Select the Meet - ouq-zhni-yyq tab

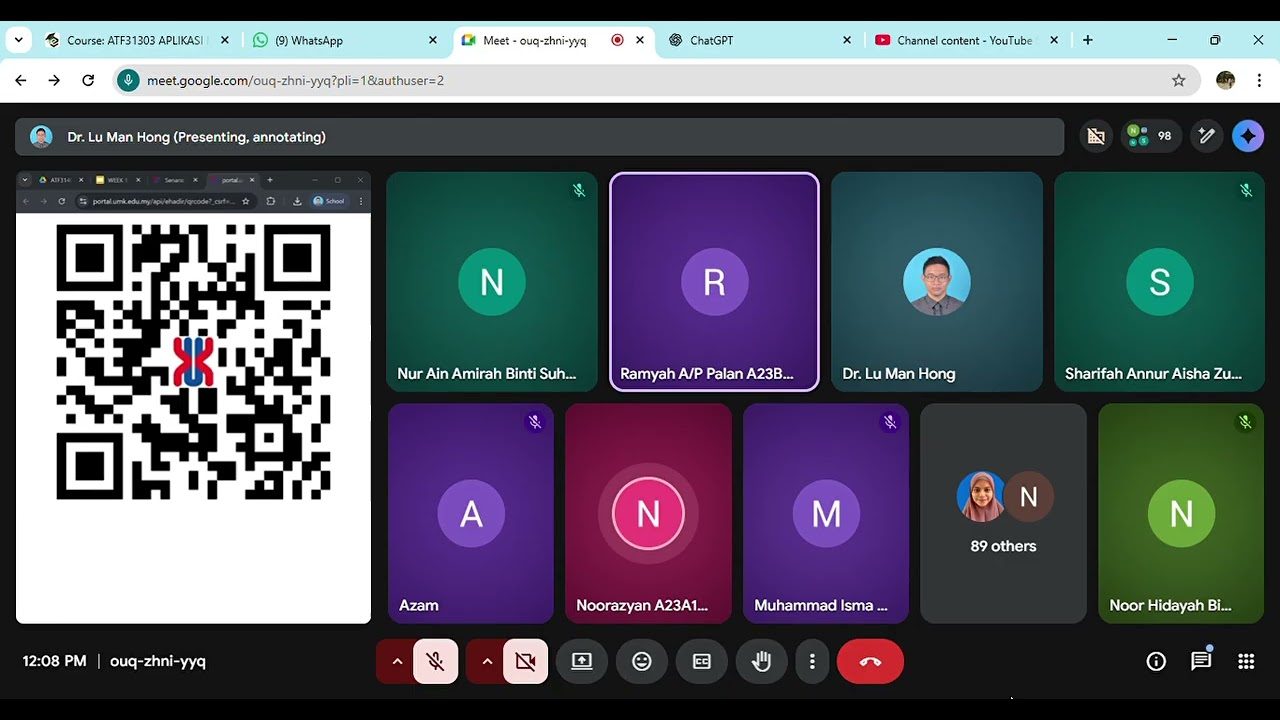[553, 40]
